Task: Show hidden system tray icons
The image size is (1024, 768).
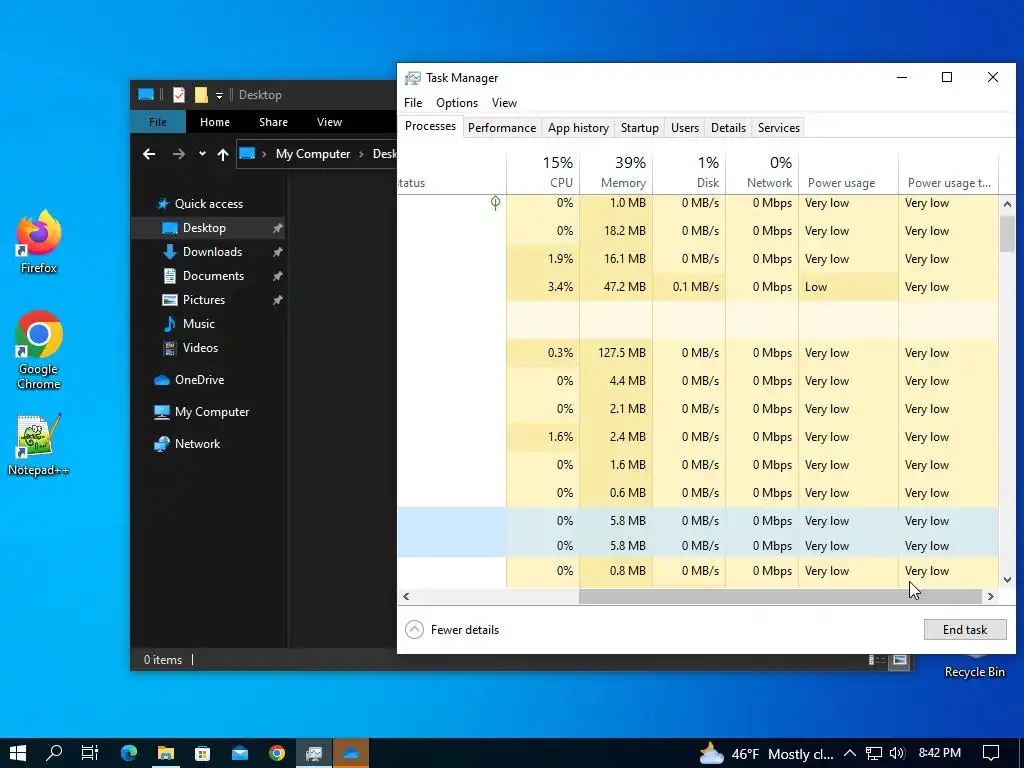Action: pyautogui.click(x=850, y=754)
